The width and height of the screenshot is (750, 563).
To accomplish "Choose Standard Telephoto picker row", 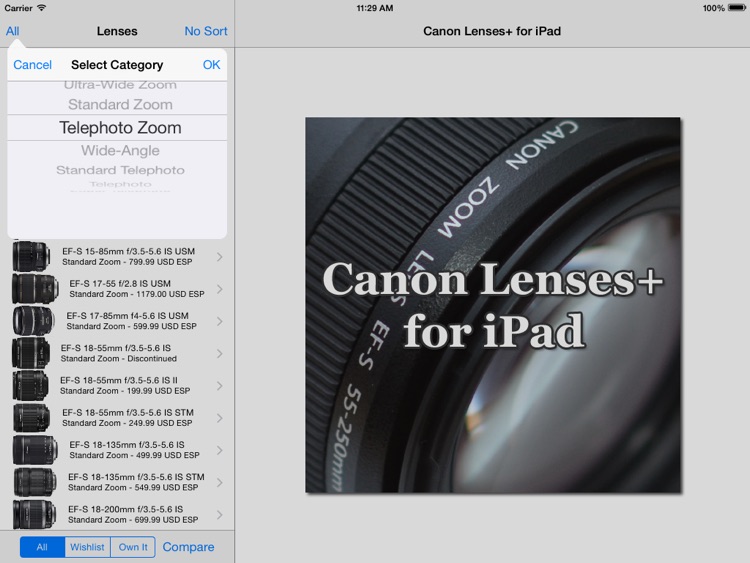I will click(x=120, y=170).
